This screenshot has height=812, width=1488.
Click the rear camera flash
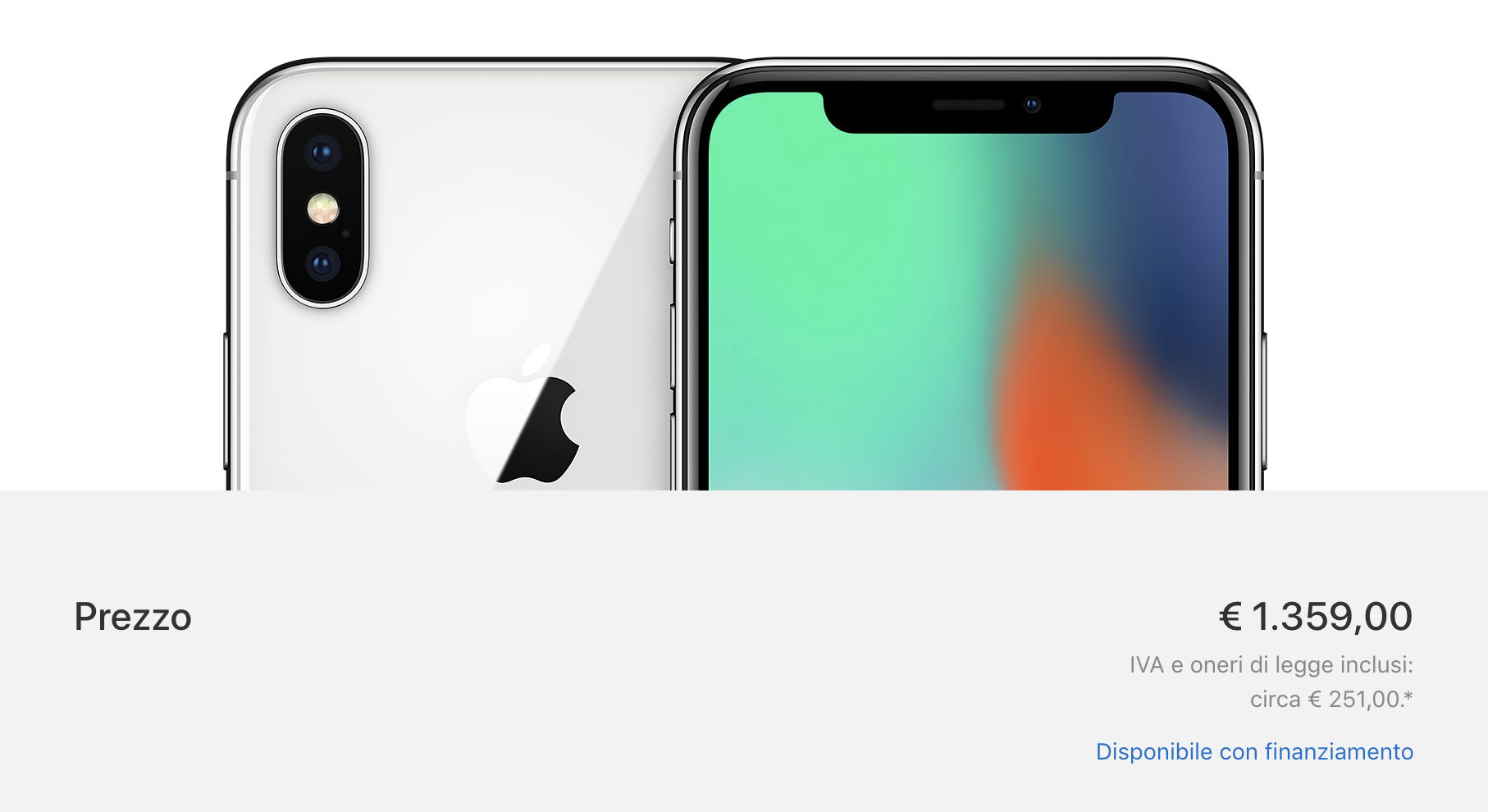[x=322, y=208]
